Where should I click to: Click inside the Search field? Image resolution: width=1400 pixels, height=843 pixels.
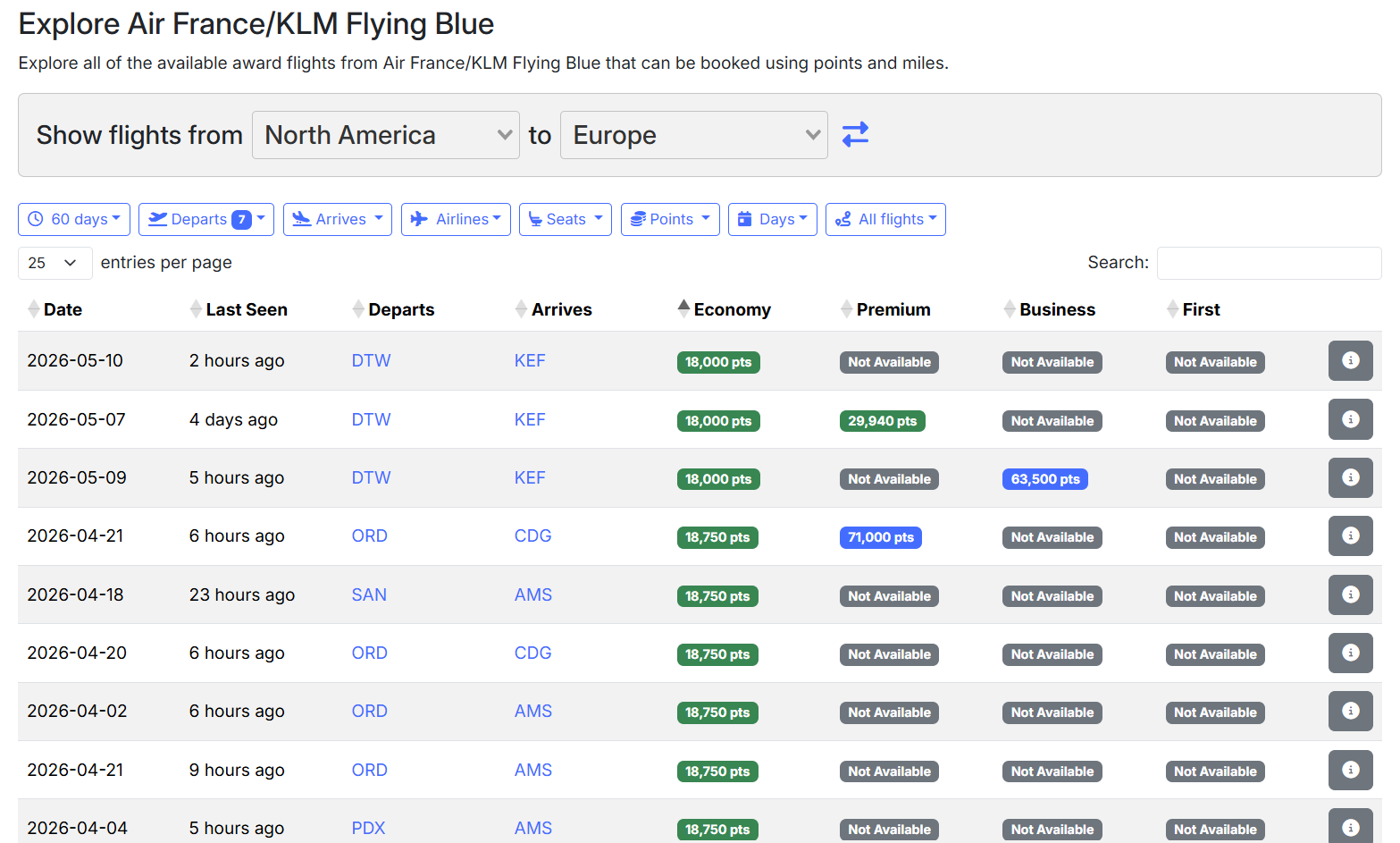click(1269, 262)
